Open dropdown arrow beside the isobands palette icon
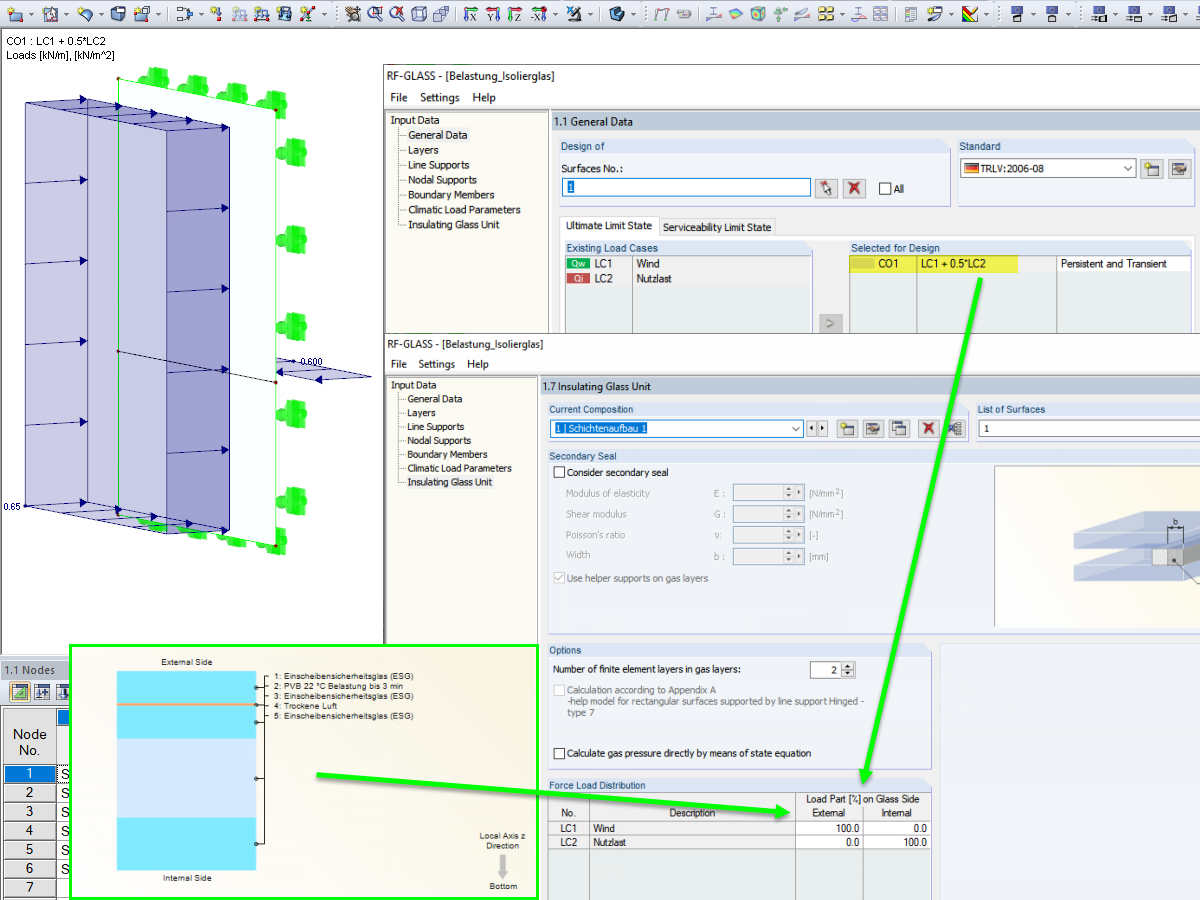Screen dimensions: 1200x900 pos(986,14)
